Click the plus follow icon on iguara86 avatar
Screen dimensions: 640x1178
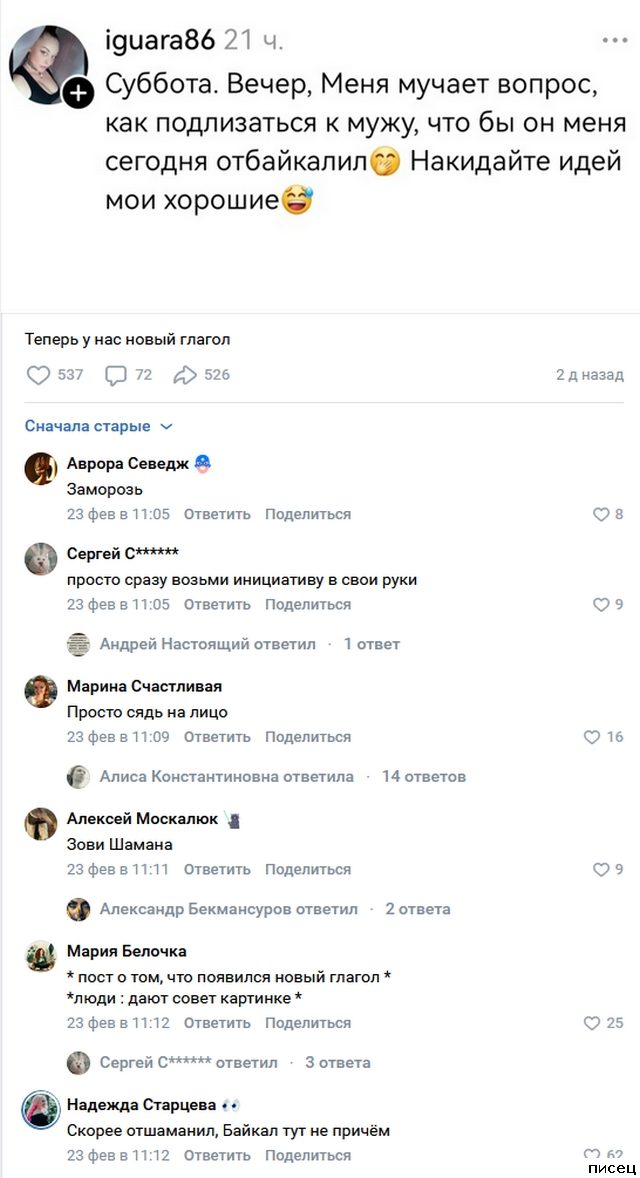pos(78,93)
